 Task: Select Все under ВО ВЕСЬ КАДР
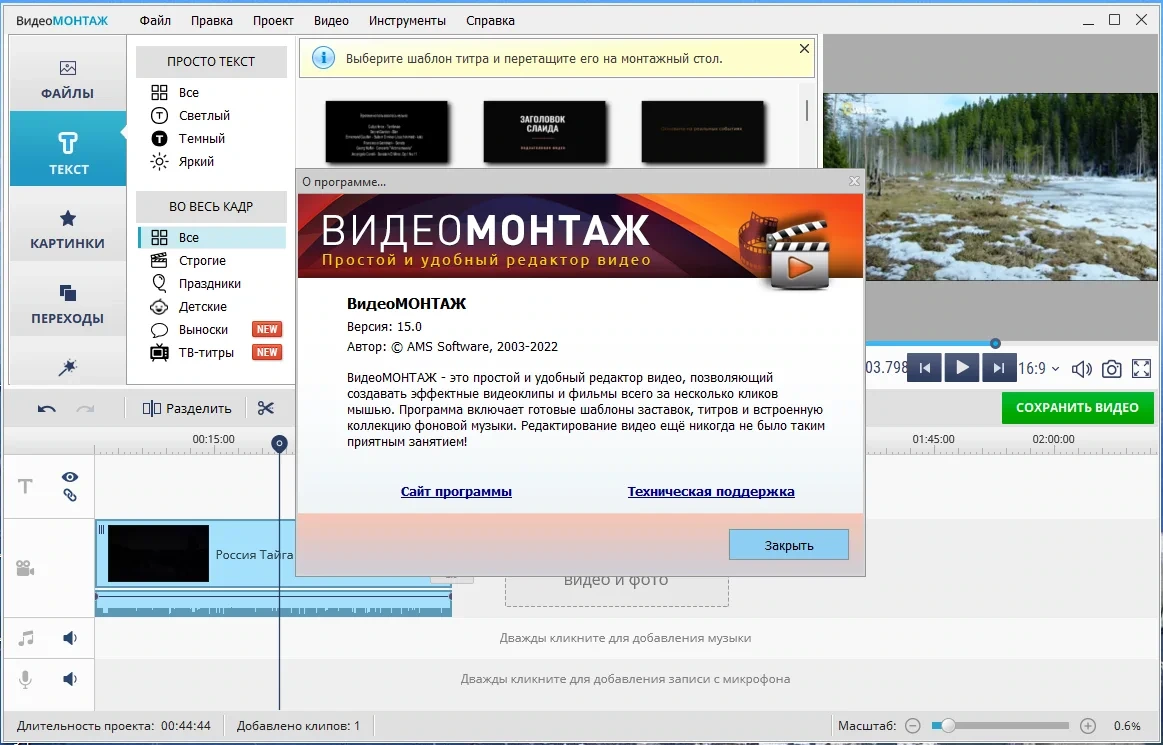[x=211, y=237]
